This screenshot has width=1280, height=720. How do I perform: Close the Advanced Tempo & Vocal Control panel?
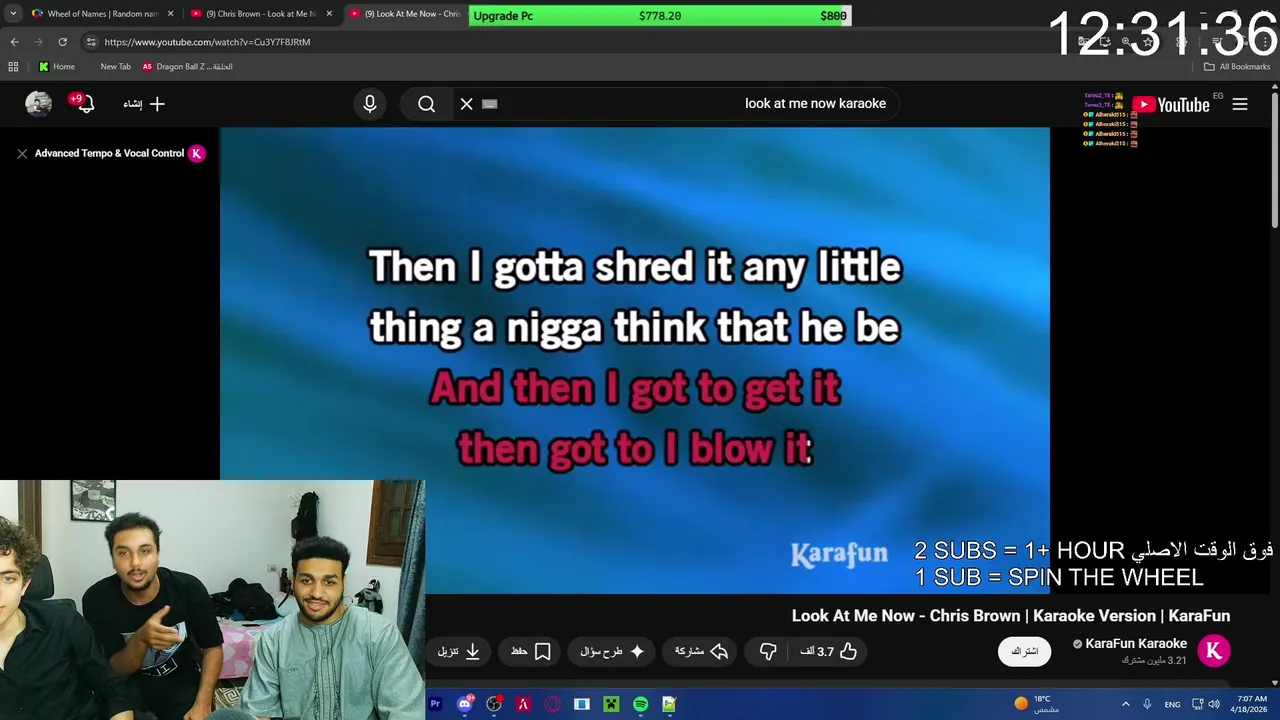click(22, 154)
